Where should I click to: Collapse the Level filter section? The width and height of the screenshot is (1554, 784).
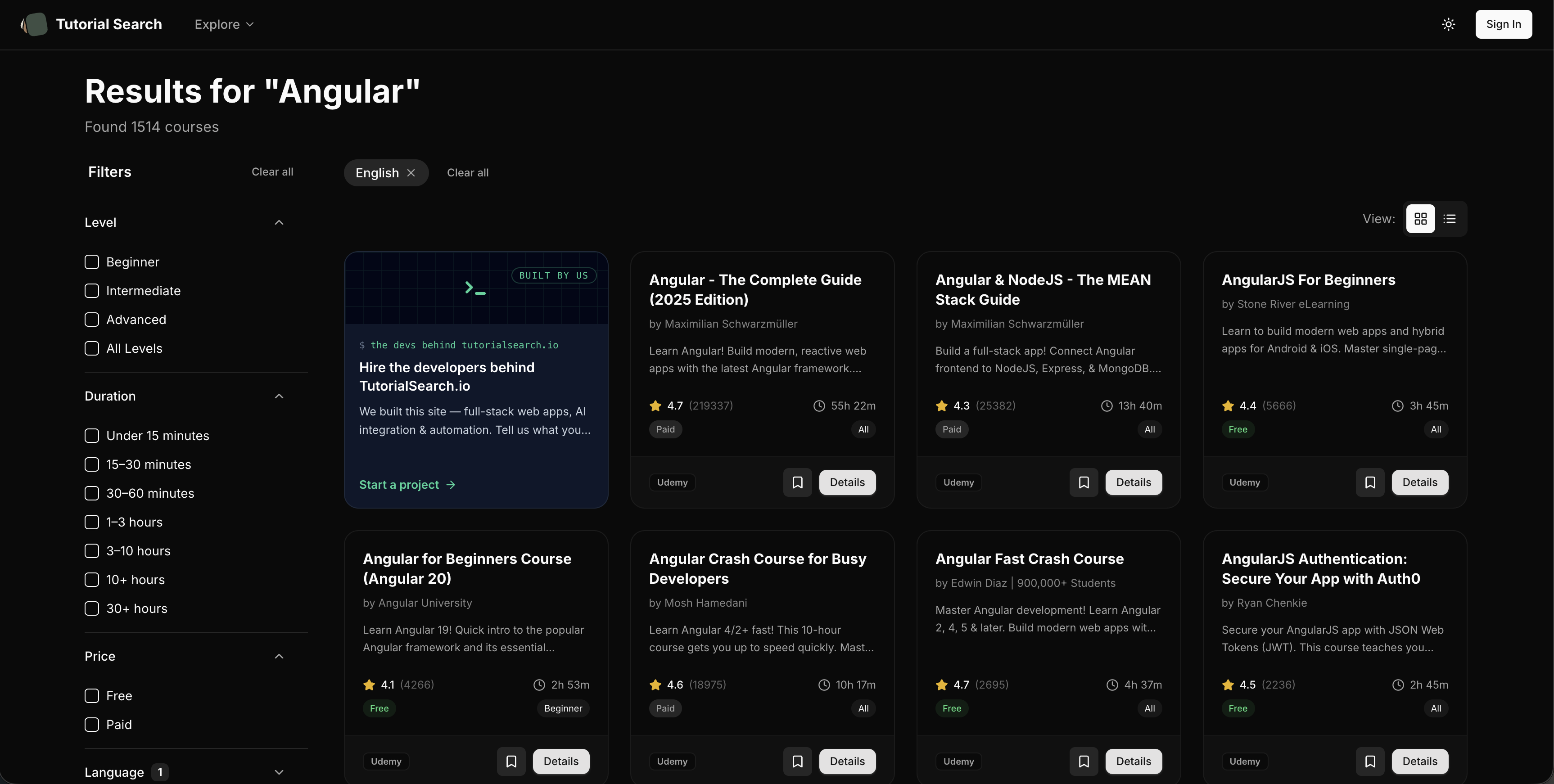point(279,222)
